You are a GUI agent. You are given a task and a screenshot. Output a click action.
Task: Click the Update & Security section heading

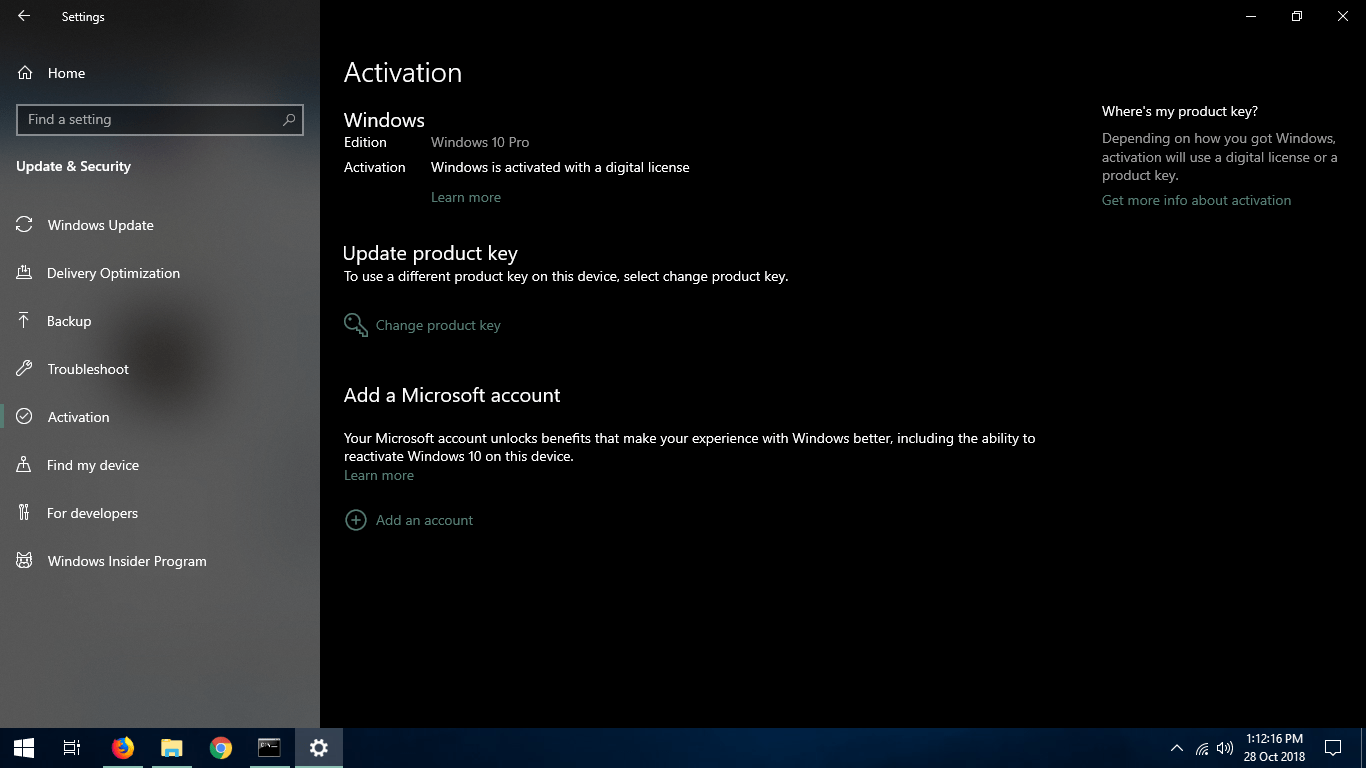pyautogui.click(x=73, y=166)
